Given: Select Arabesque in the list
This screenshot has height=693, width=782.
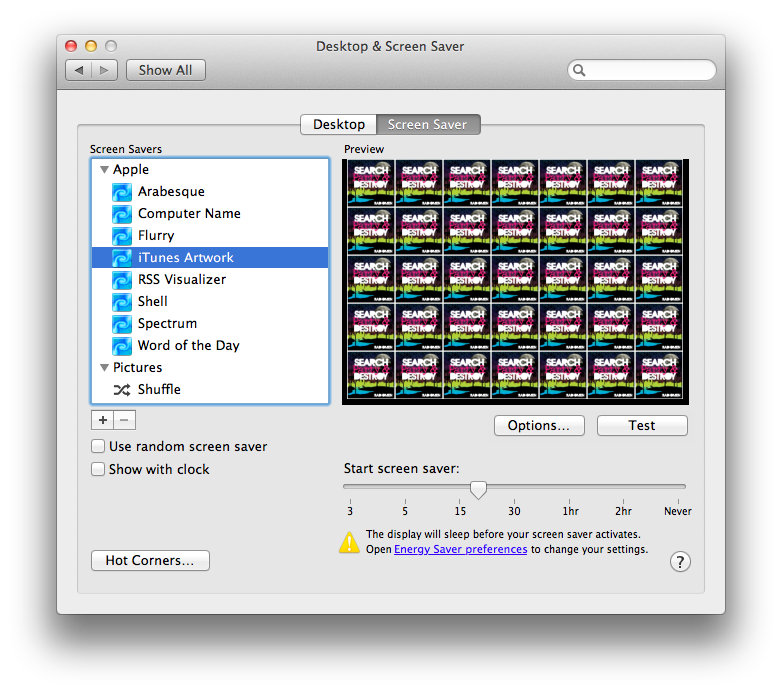Looking at the screenshot, I should pos(210,192).
